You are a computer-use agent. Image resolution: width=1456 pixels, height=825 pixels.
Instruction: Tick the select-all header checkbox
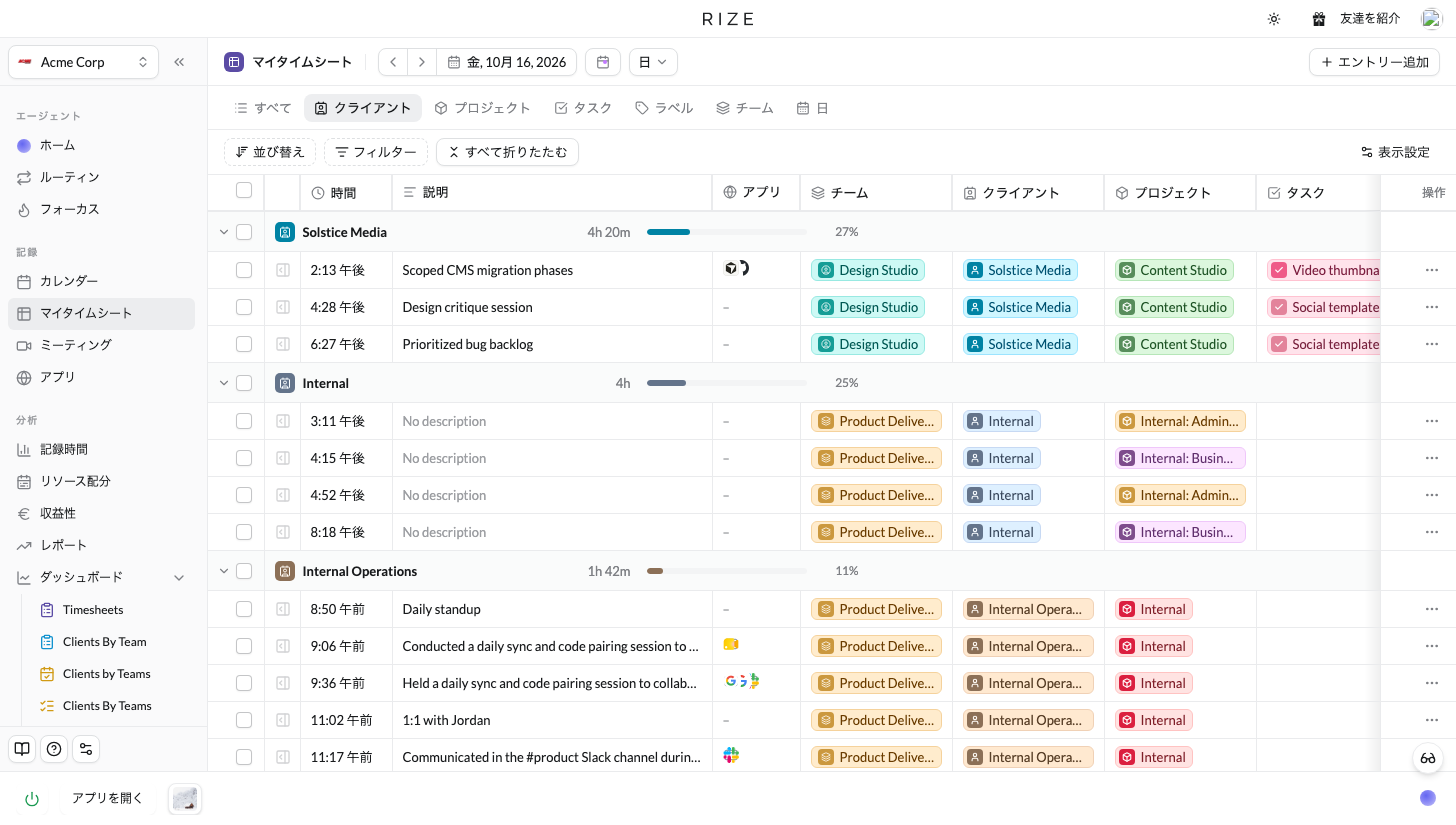coord(244,191)
